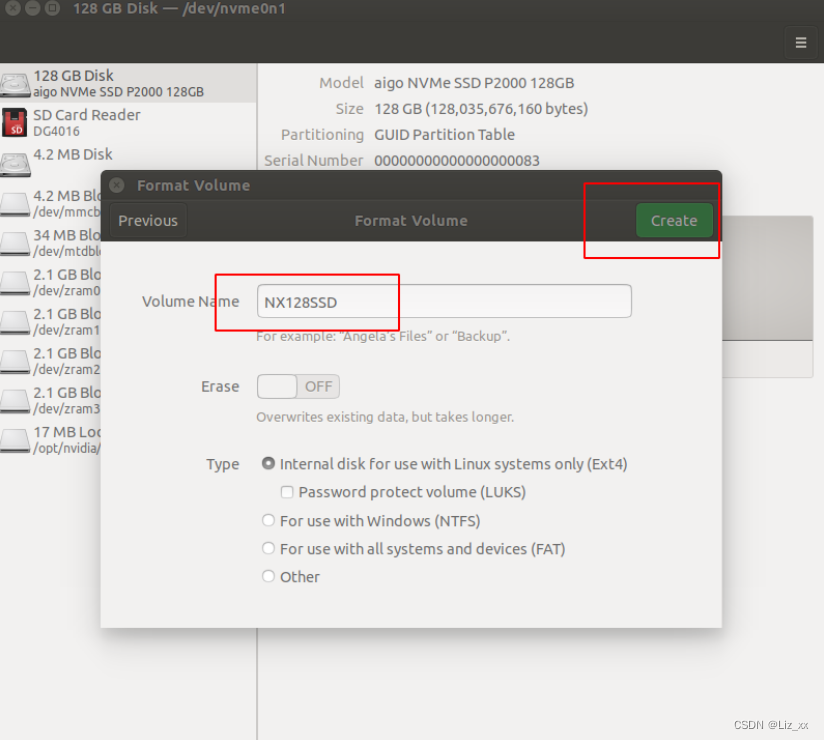This screenshot has width=824, height=740.
Task: Choose the 'Other' volume type option
Action: 268,576
